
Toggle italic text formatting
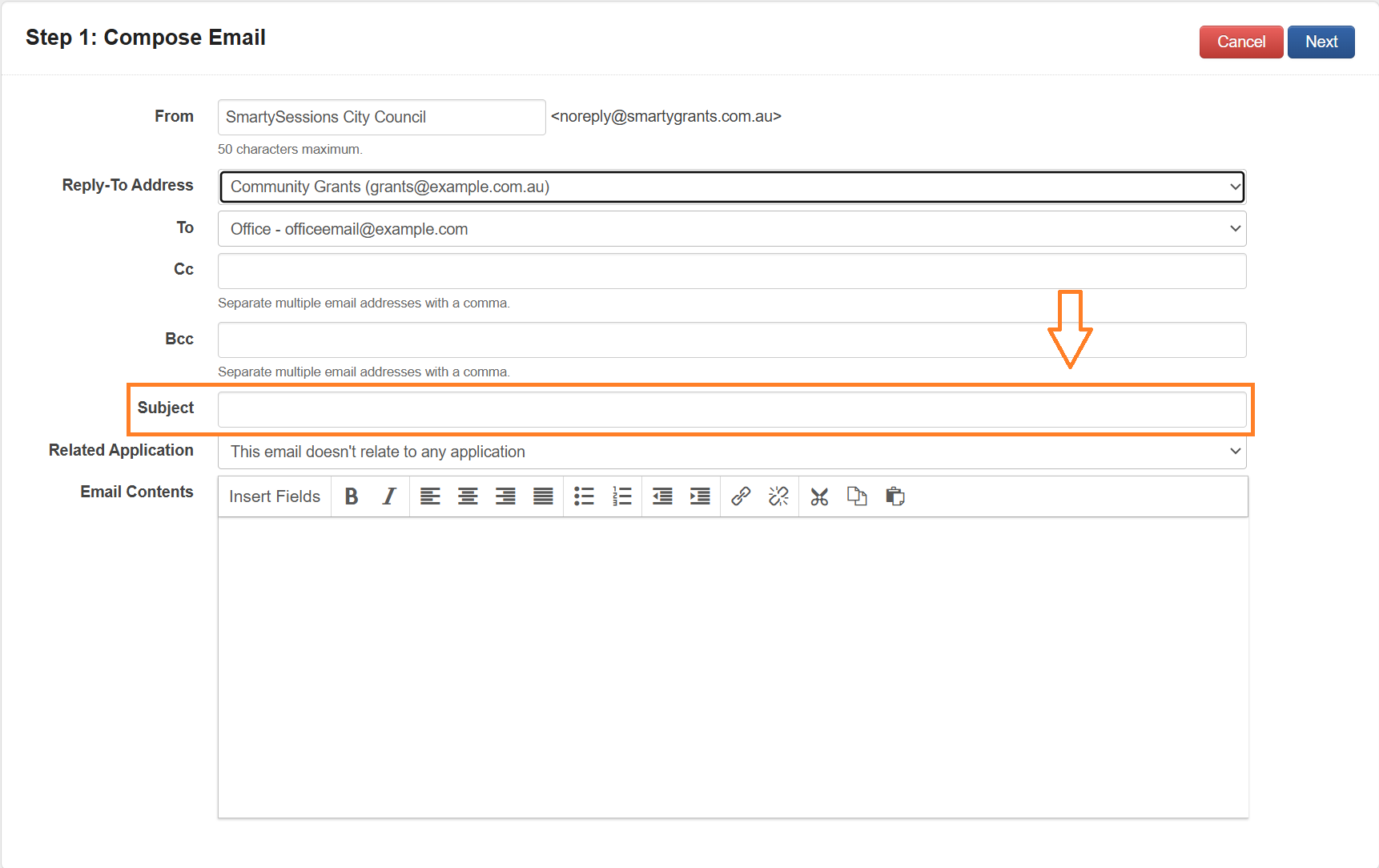click(389, 496)
